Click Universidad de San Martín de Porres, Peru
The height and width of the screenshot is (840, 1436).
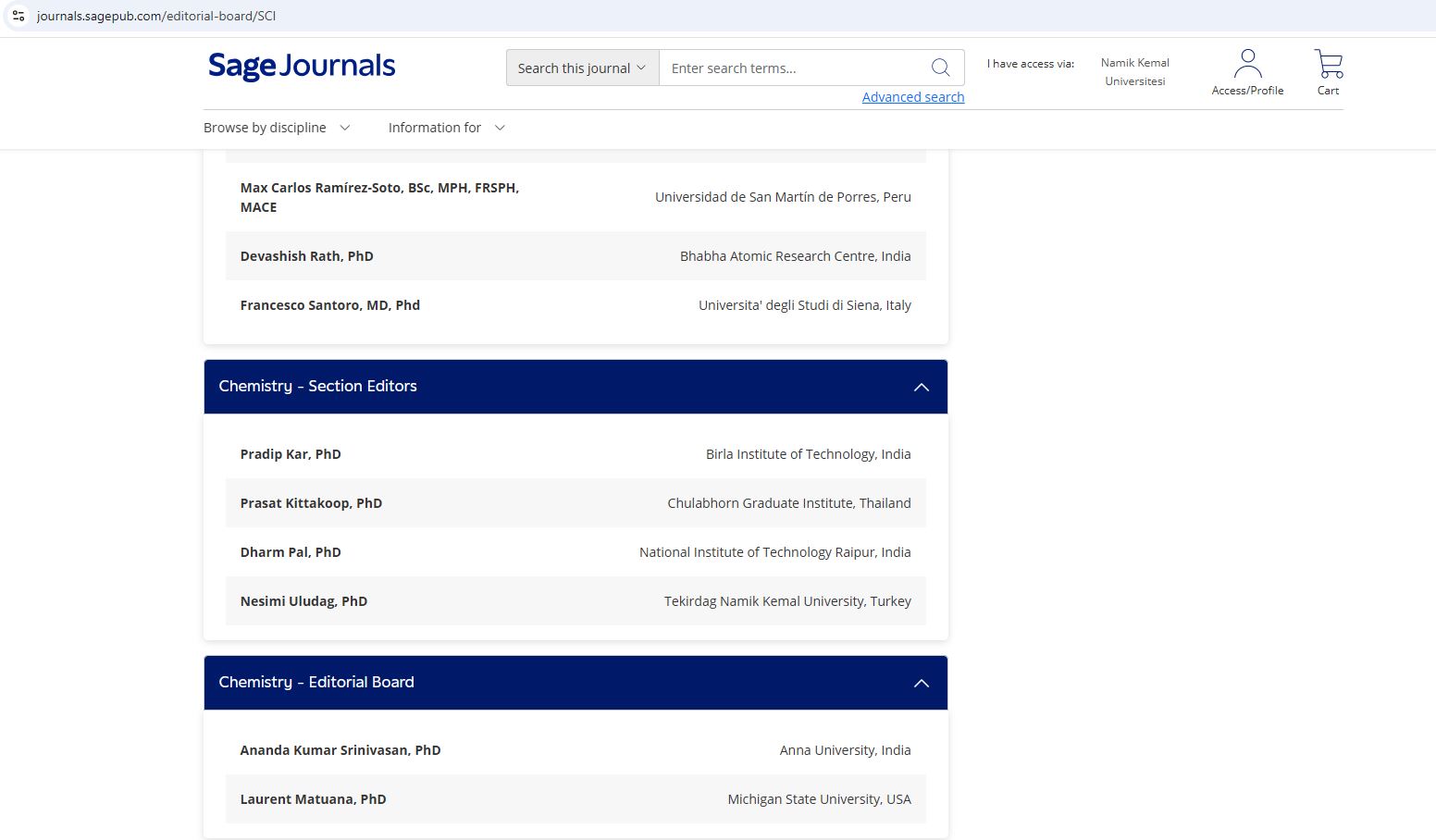(783, 197)
